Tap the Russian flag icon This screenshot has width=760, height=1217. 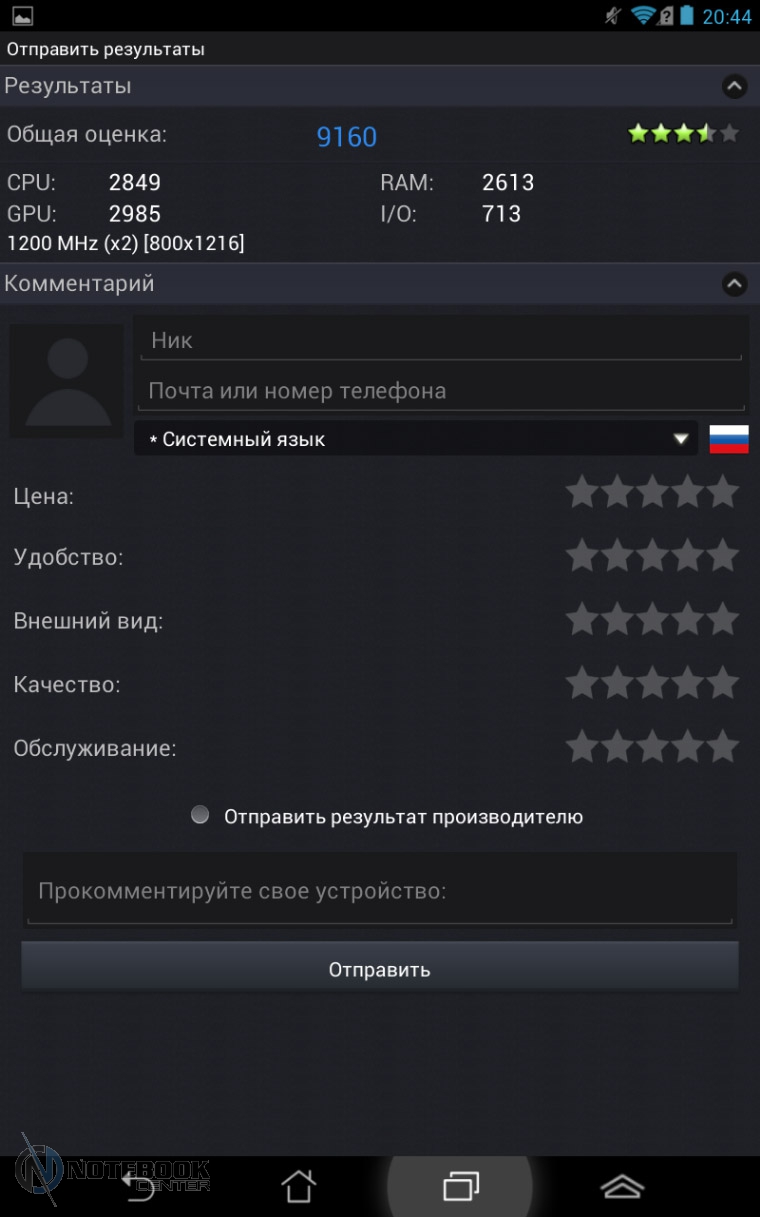(x=729, y=439)
